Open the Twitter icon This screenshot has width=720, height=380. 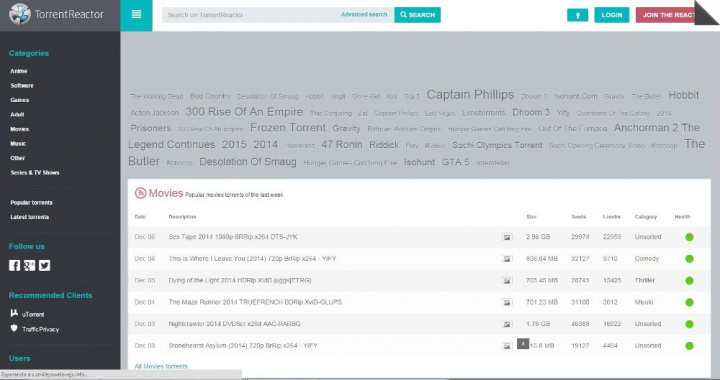[x=45, y=265]
